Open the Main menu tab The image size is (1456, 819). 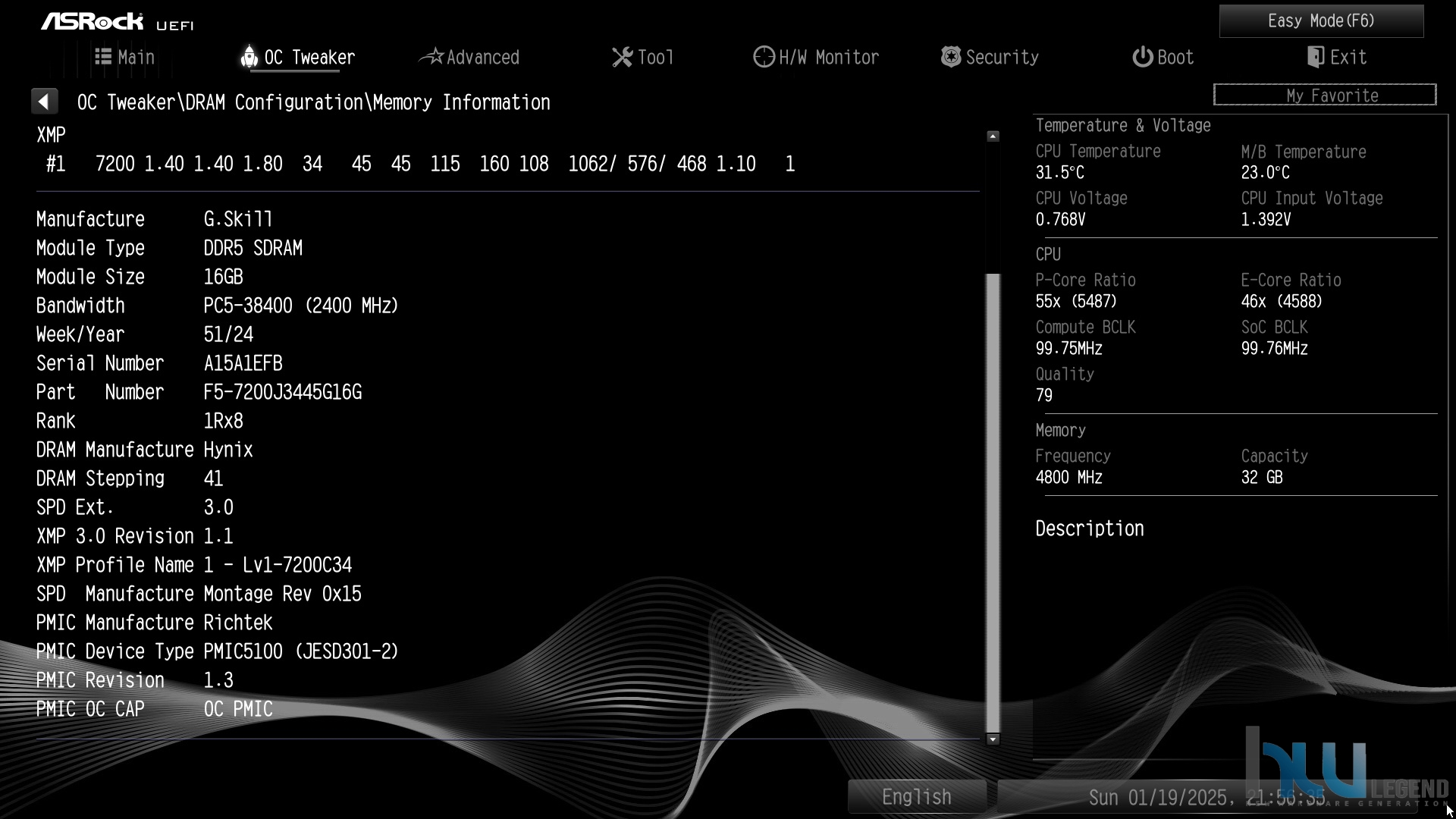pos(125,57)
